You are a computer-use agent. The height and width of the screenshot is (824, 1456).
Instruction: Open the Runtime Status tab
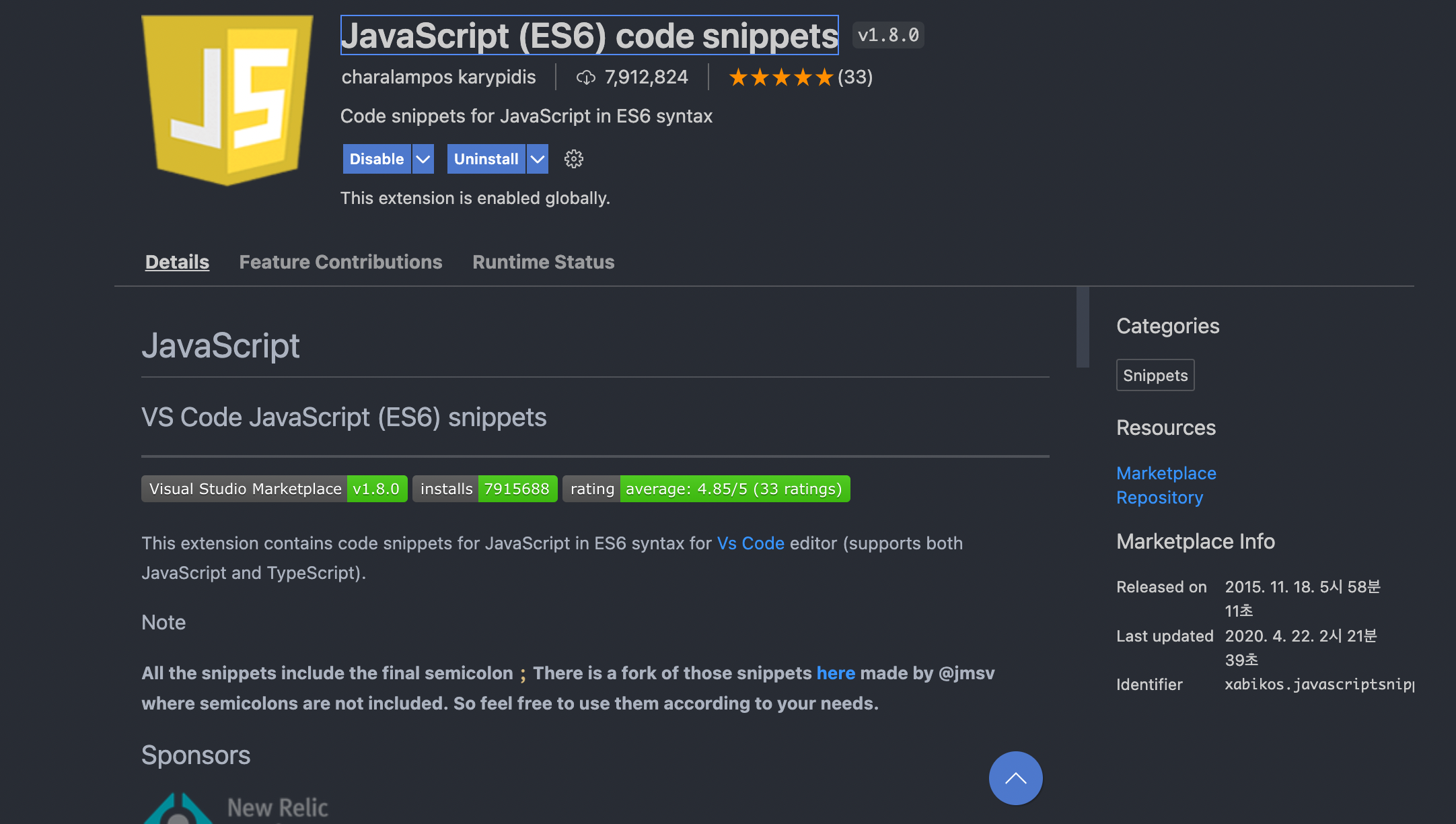pyautogui.click(x=543, y=262)
